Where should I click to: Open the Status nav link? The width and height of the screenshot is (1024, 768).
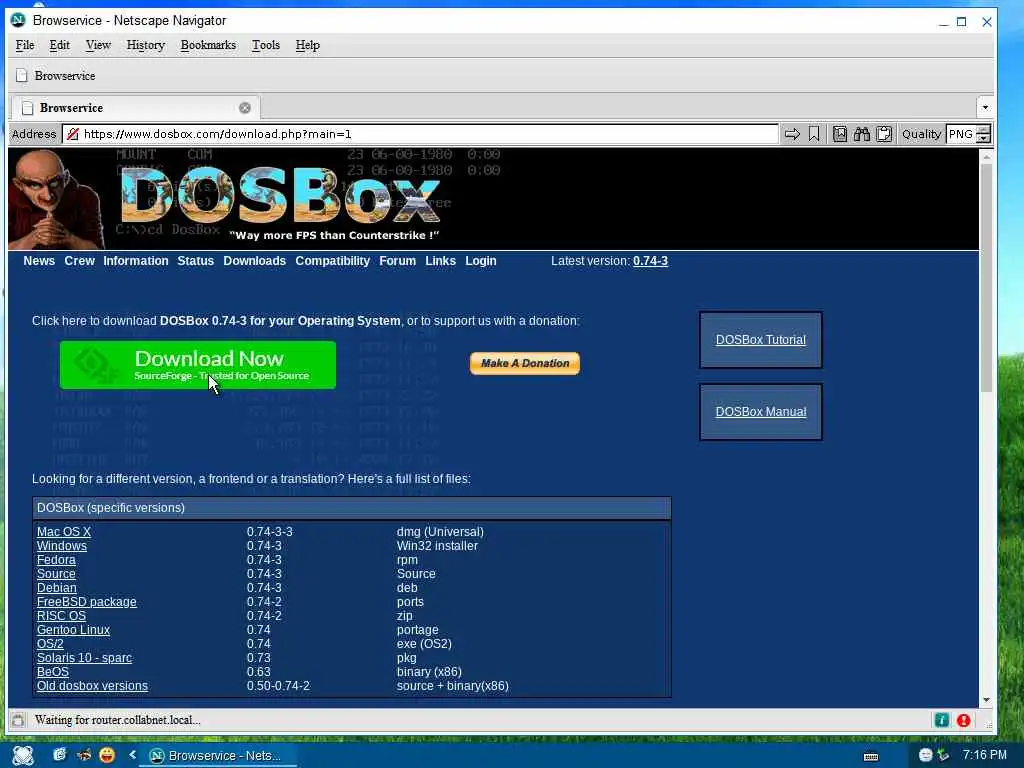(x=196, y=261)
